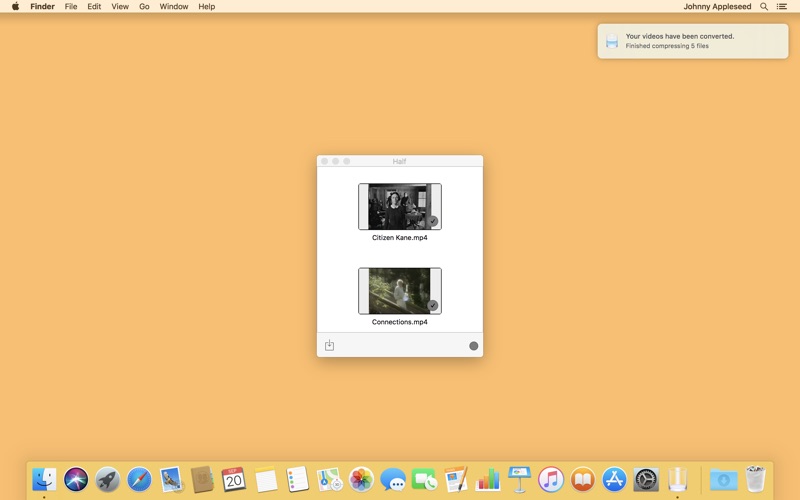Viewport: 800px width, 500px height.
Task: Open App Store in dock
Action: point(614,480)
